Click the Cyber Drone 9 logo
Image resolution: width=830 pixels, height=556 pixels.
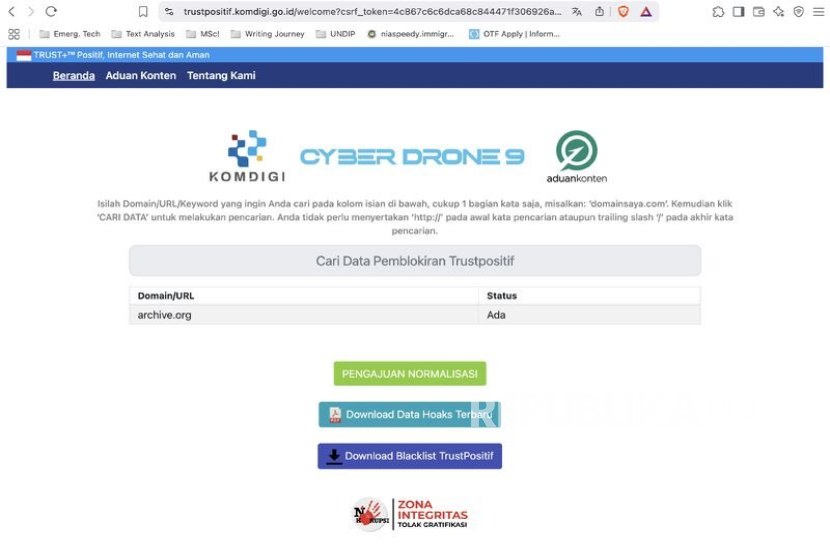[x=412, y=157]
